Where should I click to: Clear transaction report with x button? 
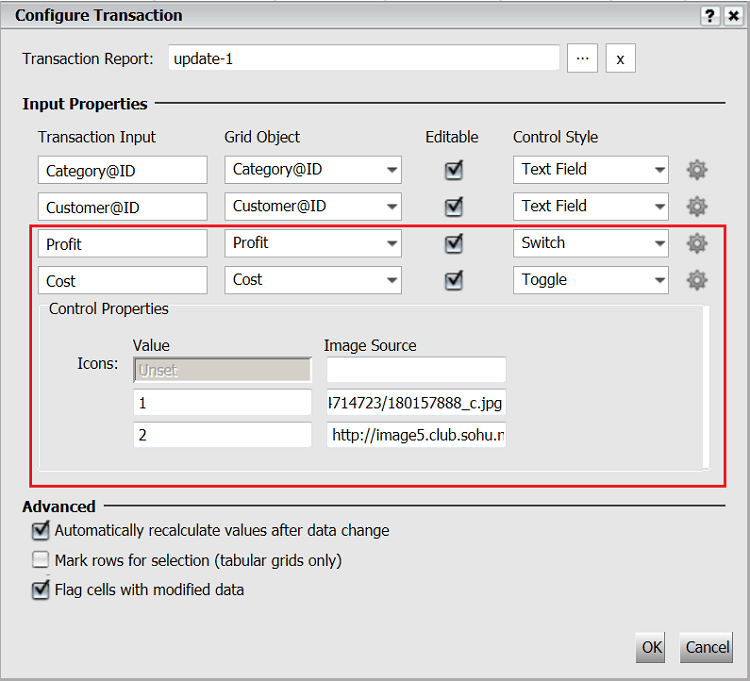620,58
